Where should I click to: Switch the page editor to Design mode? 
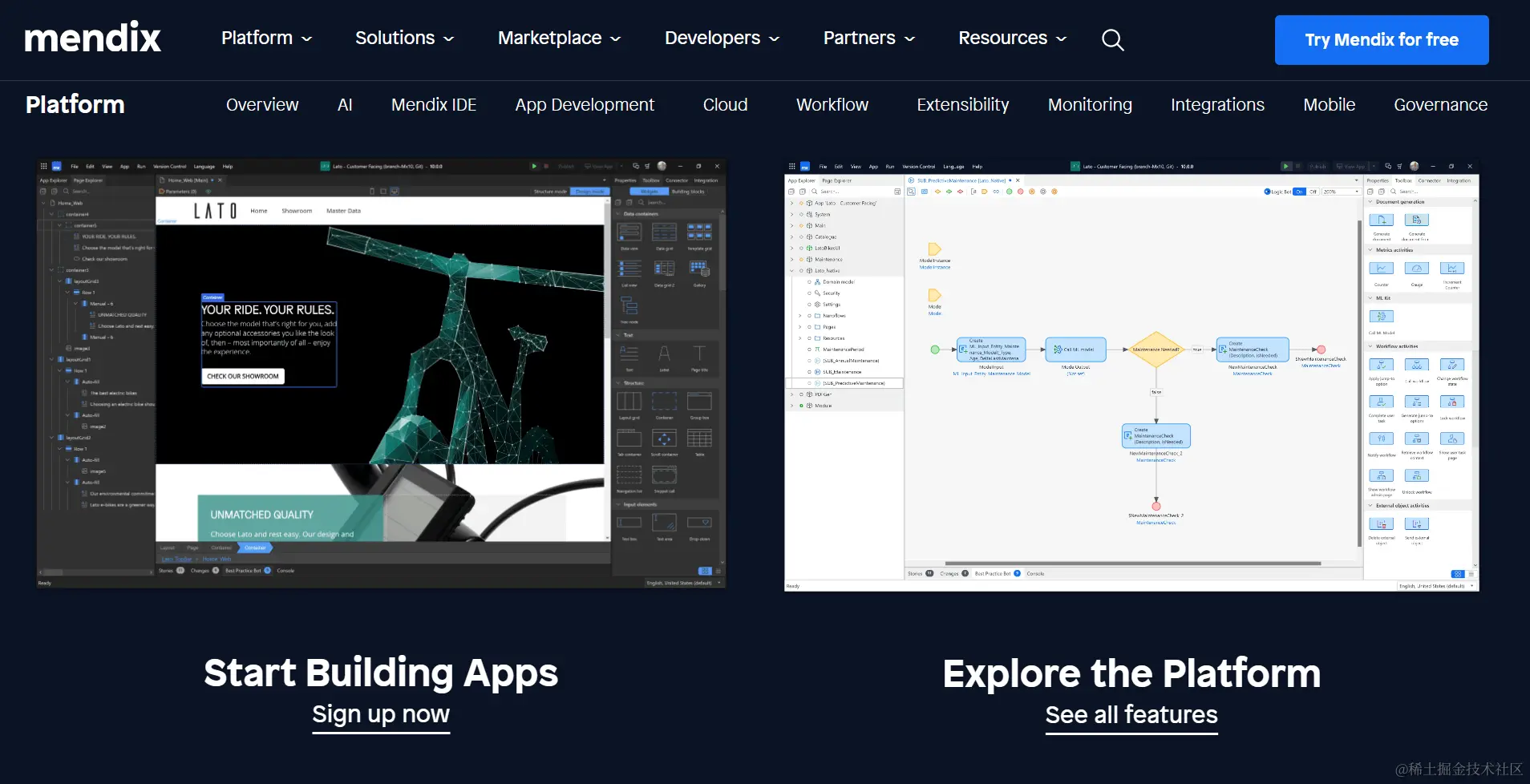point(591,192)
